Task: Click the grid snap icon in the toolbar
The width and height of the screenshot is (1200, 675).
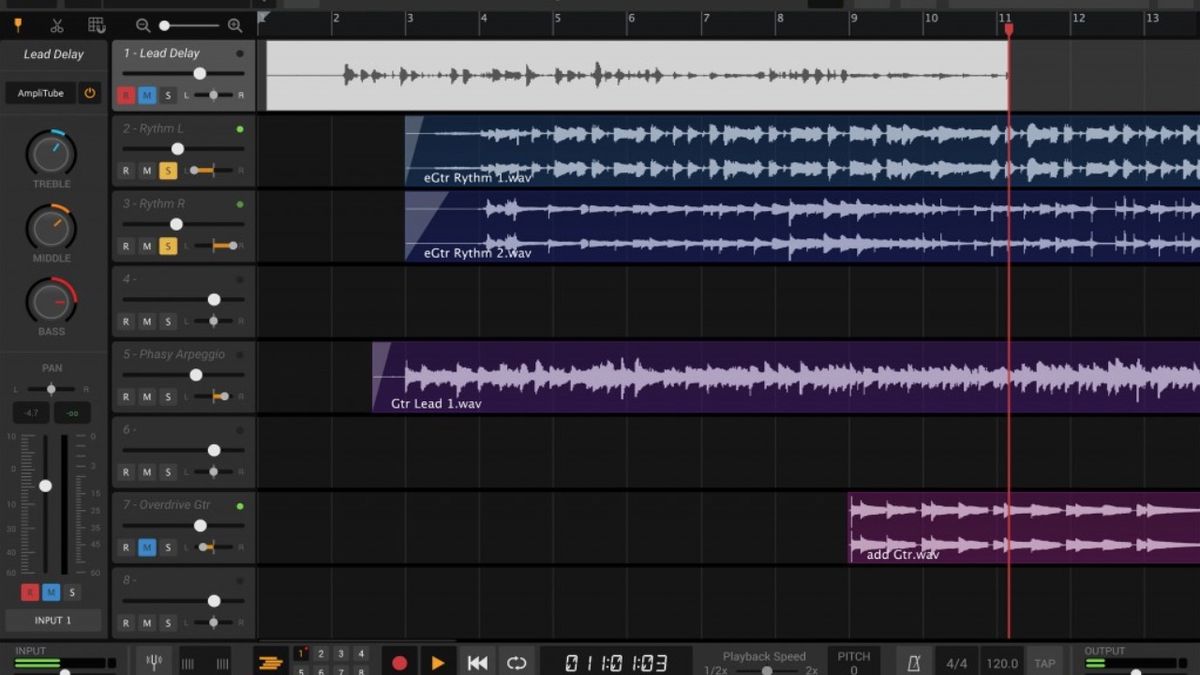Action: tap(95, 25)
